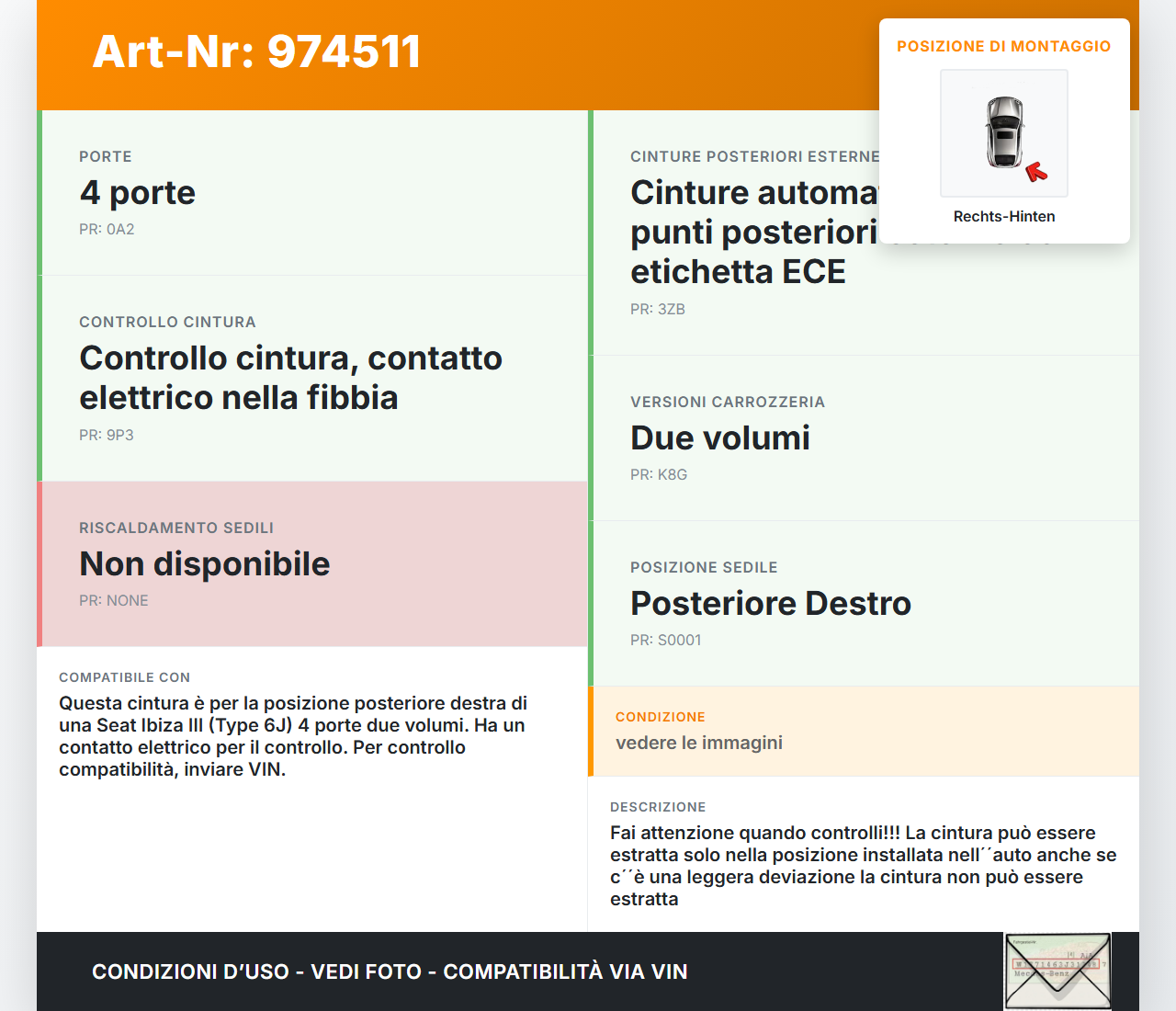Click the "CONDIZIONE" label
This screenshot has height=1011, width=1176.
[661, 717]
